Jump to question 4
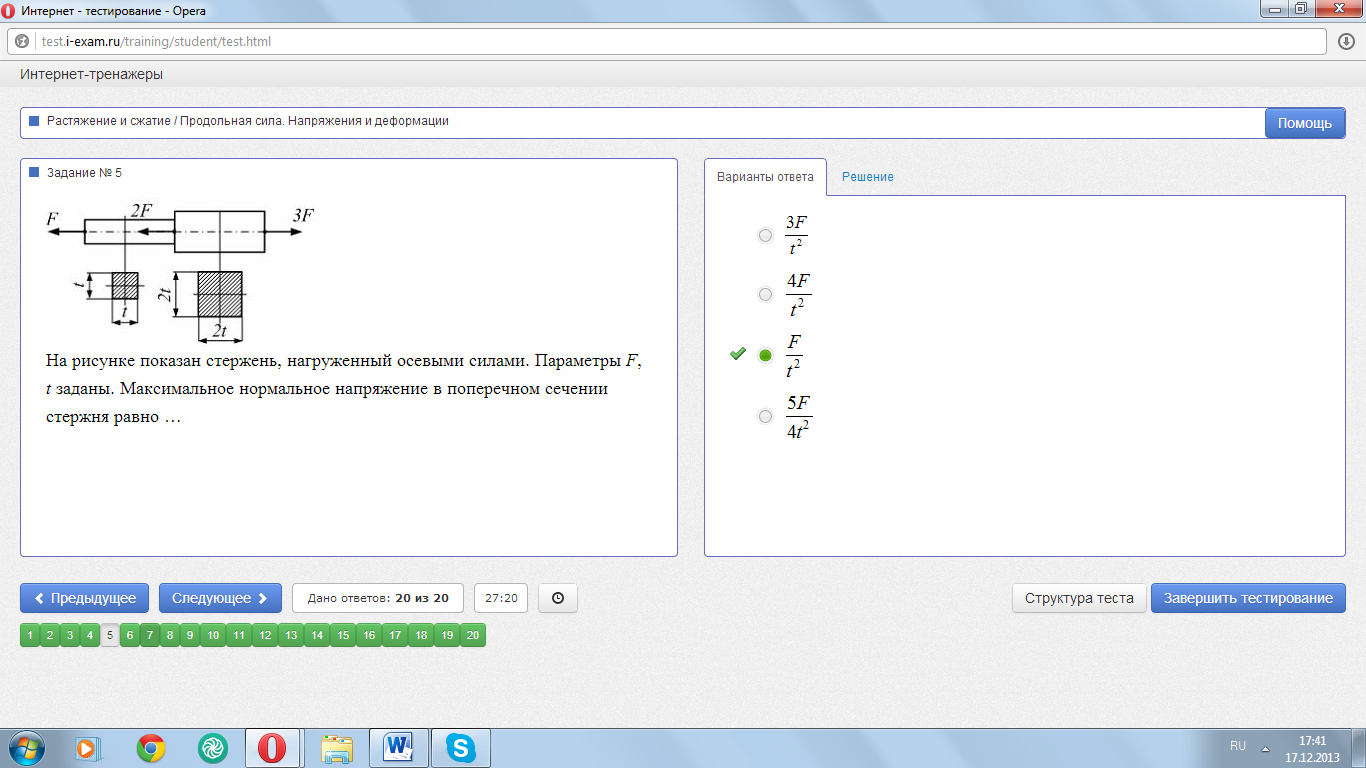The width and height of the screenshot is (1366, 768). [90, 635]
